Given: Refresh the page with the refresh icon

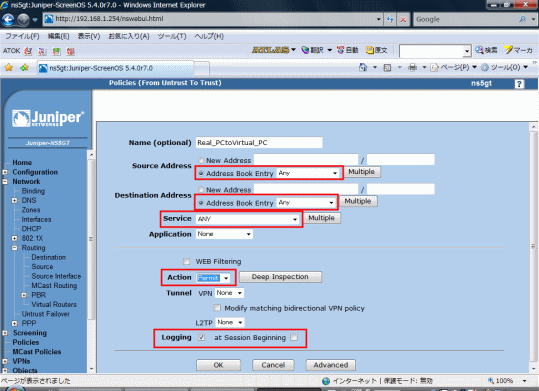Looking at the screenshot, I should [390, 20].
